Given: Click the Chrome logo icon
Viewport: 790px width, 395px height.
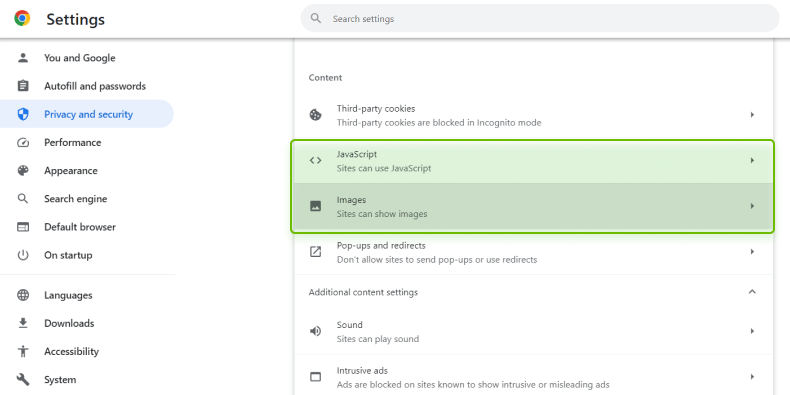Looking at the screenshot, I should [22, 19].
